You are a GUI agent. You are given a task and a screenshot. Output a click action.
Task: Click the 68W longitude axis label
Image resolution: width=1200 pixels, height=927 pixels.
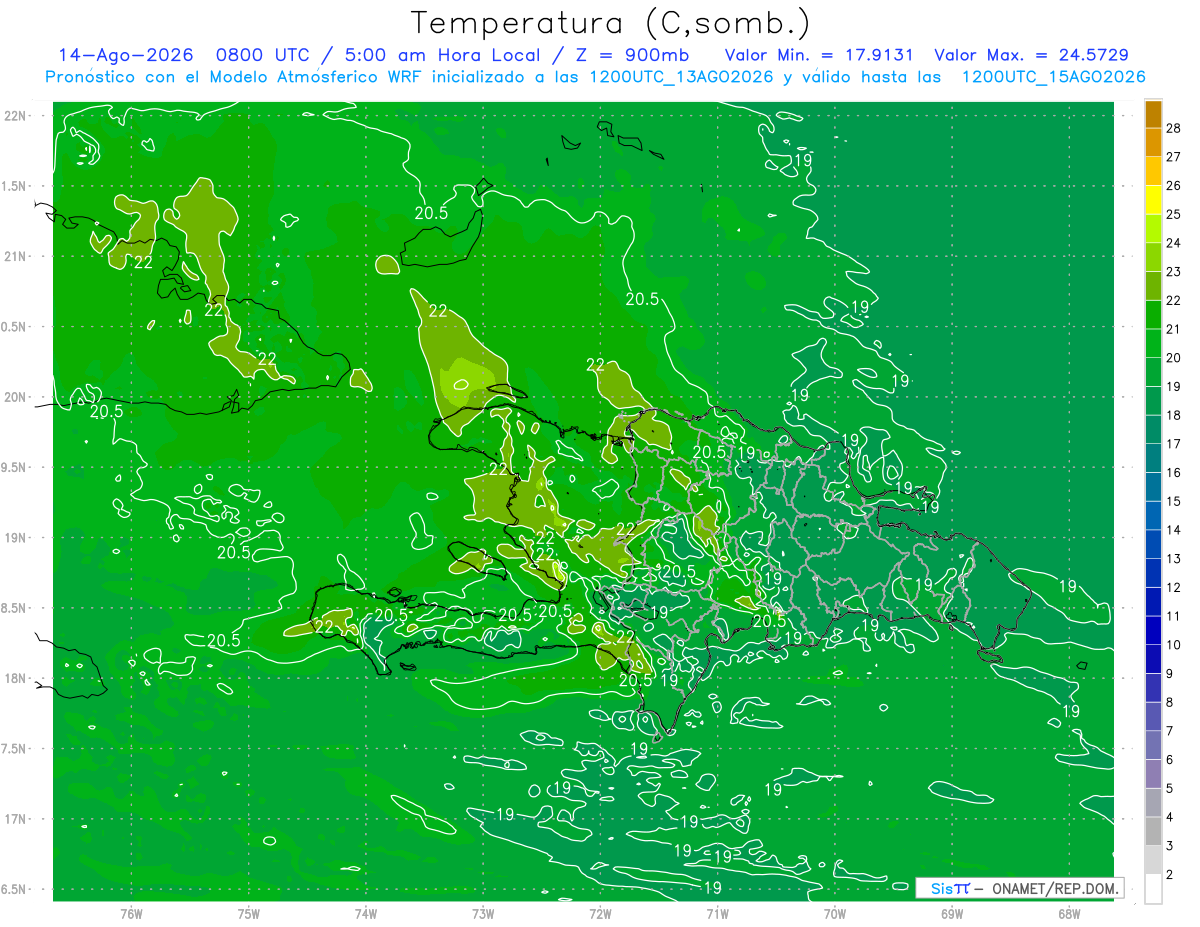coord(1068,913)
